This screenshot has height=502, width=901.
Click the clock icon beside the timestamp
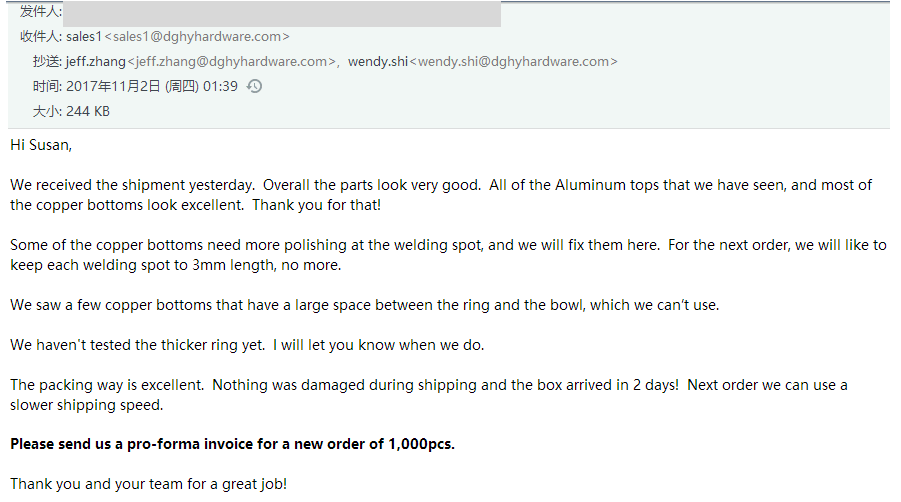point(255,87)
